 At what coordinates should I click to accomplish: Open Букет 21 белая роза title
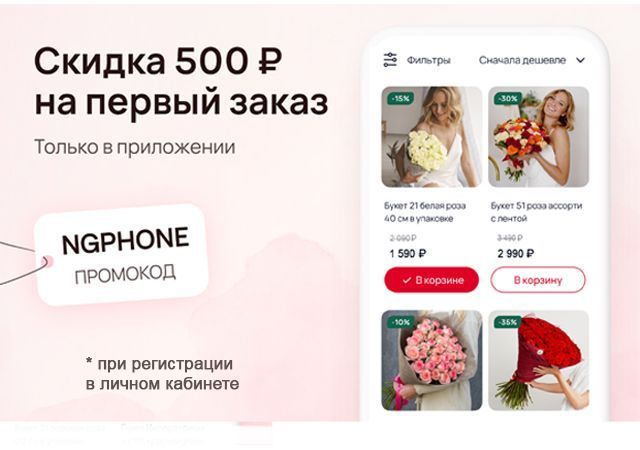tap(425, 212)
